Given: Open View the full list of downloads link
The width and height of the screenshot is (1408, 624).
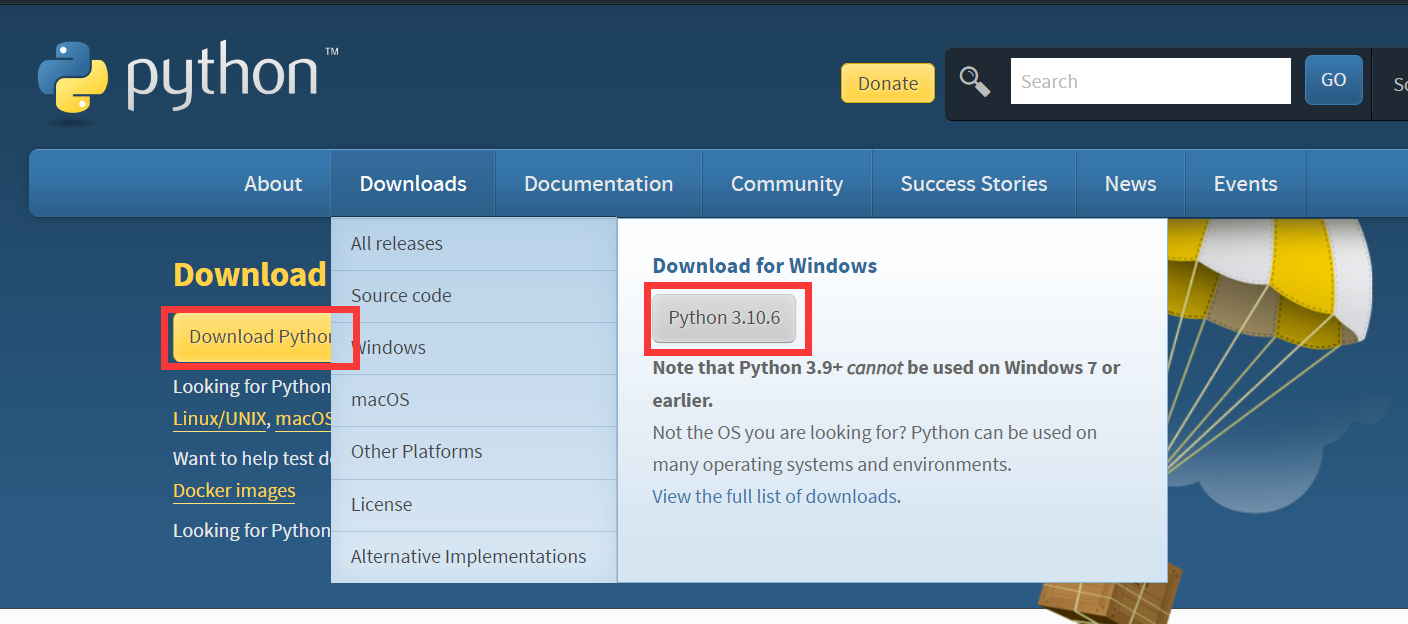Looking at the screenshot, I should pyautogui.click(x=775, y=496).
